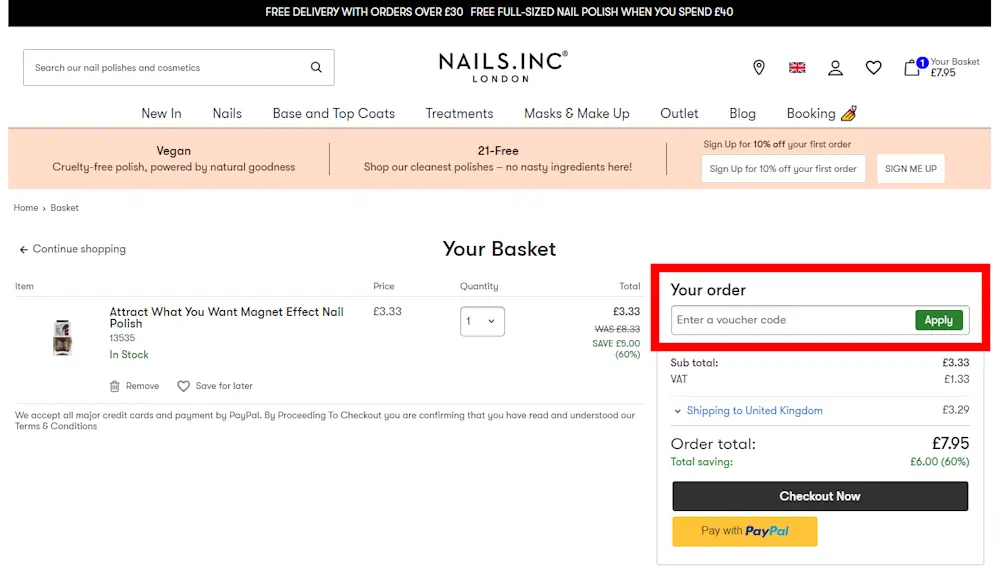Click the Total saving £6.00 (60%) value
Viewport: 1000px width, 574px height.
click(939, 462)
